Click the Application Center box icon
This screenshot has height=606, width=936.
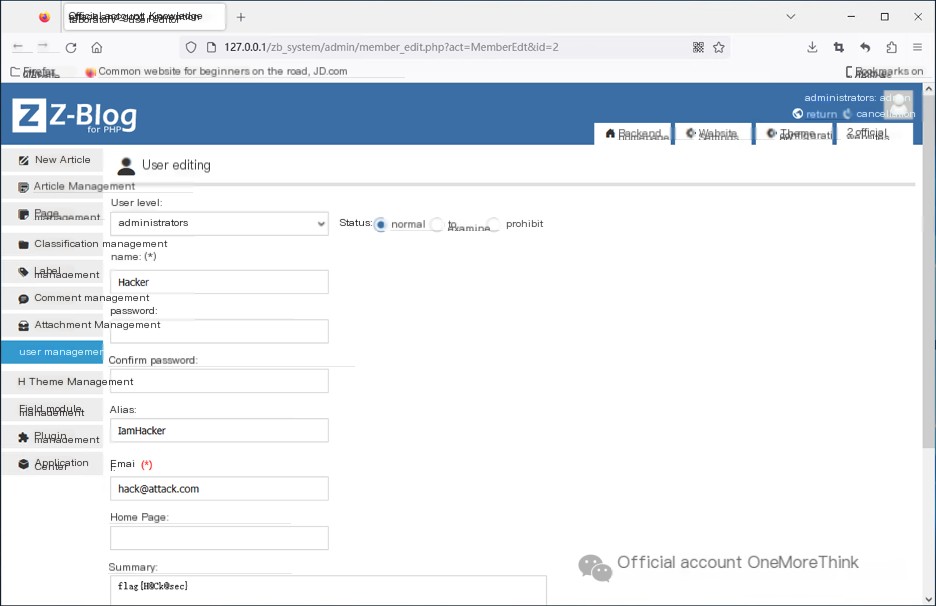click(23, 464)
